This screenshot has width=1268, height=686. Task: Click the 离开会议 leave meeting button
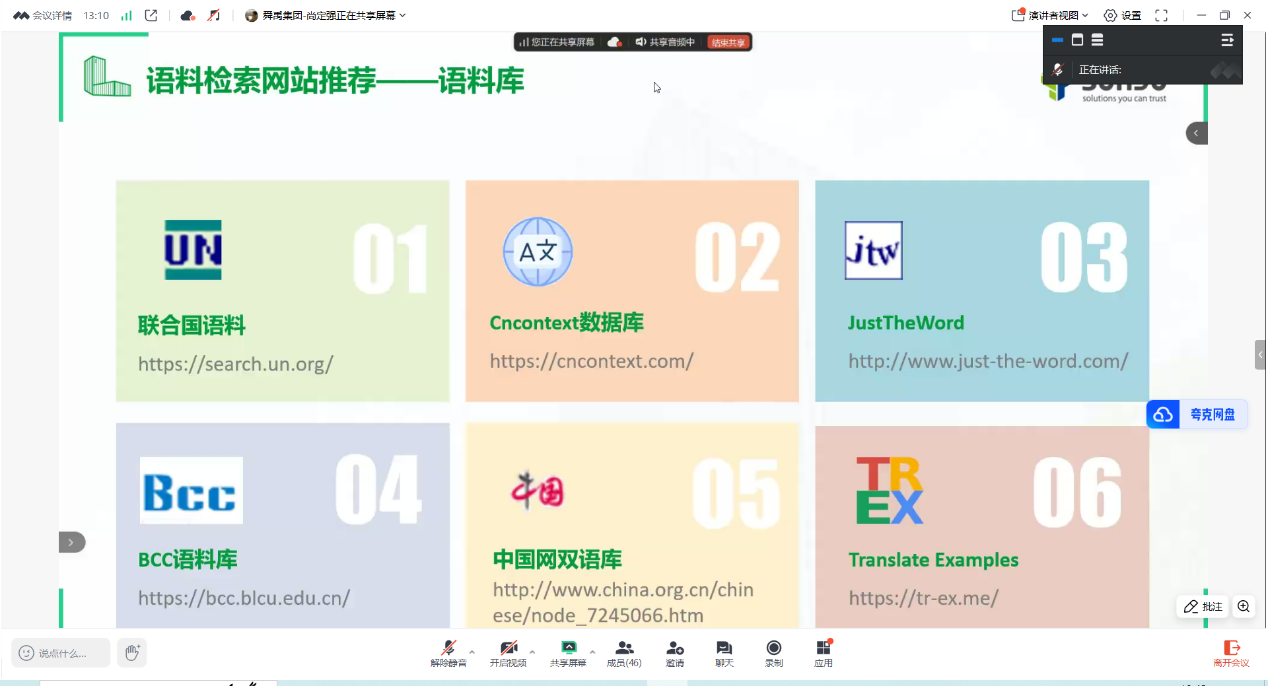click(x=1231, y=653)
